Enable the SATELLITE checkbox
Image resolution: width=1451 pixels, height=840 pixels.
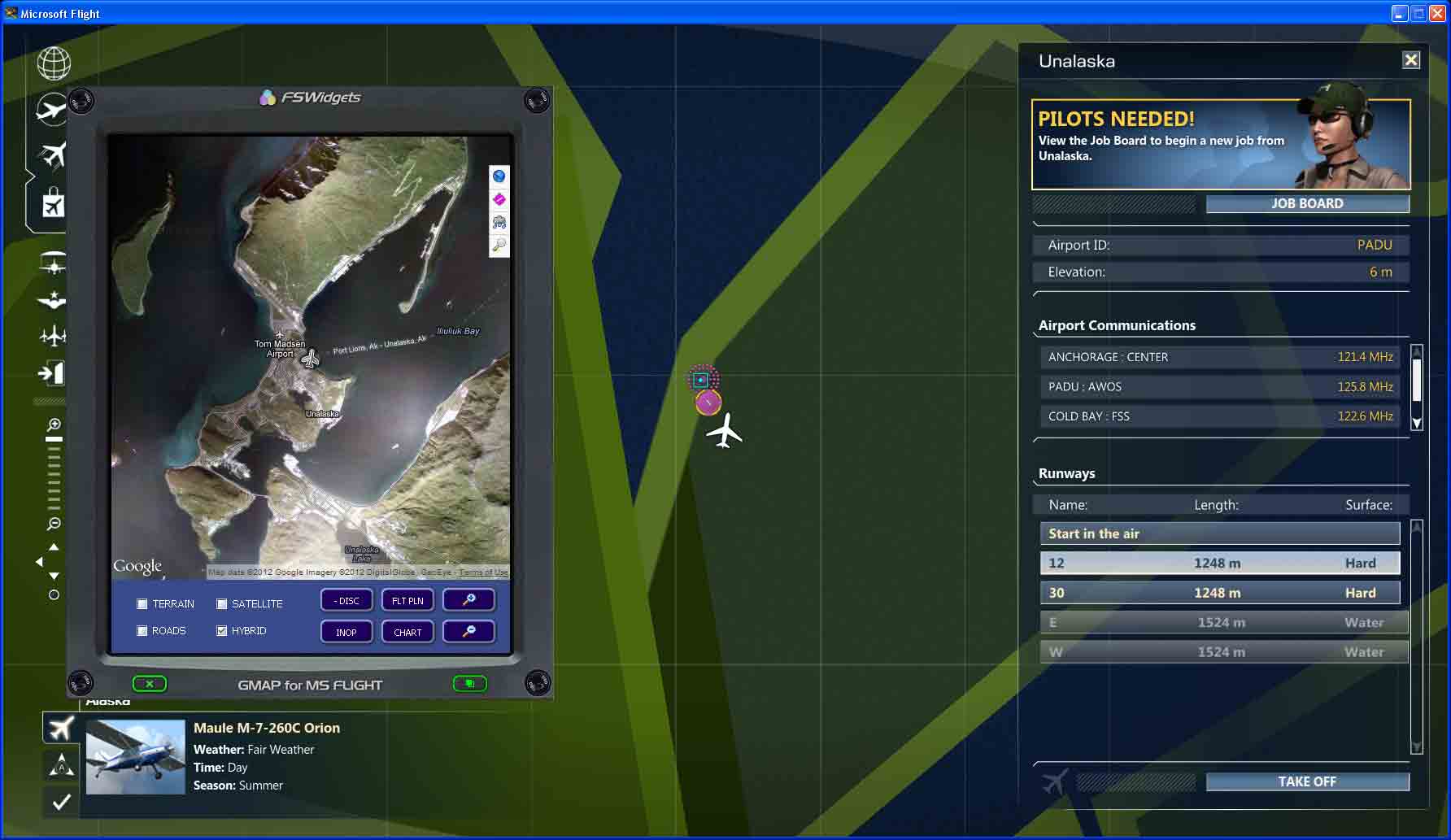tap(221, 604)
